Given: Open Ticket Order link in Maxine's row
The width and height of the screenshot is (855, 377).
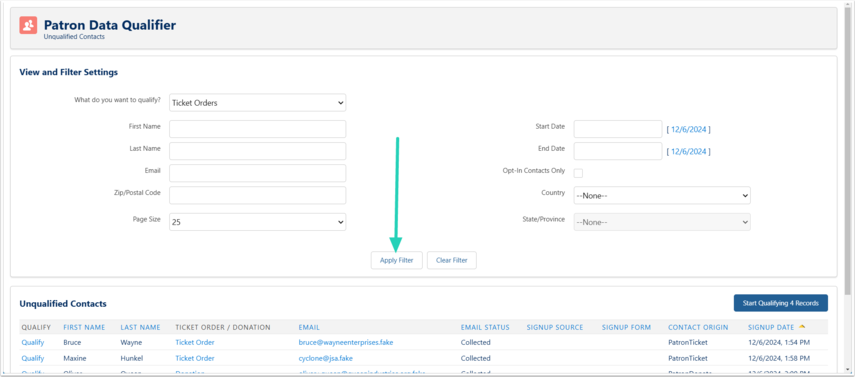Looking at the screenshot, I should pos(195,358).
